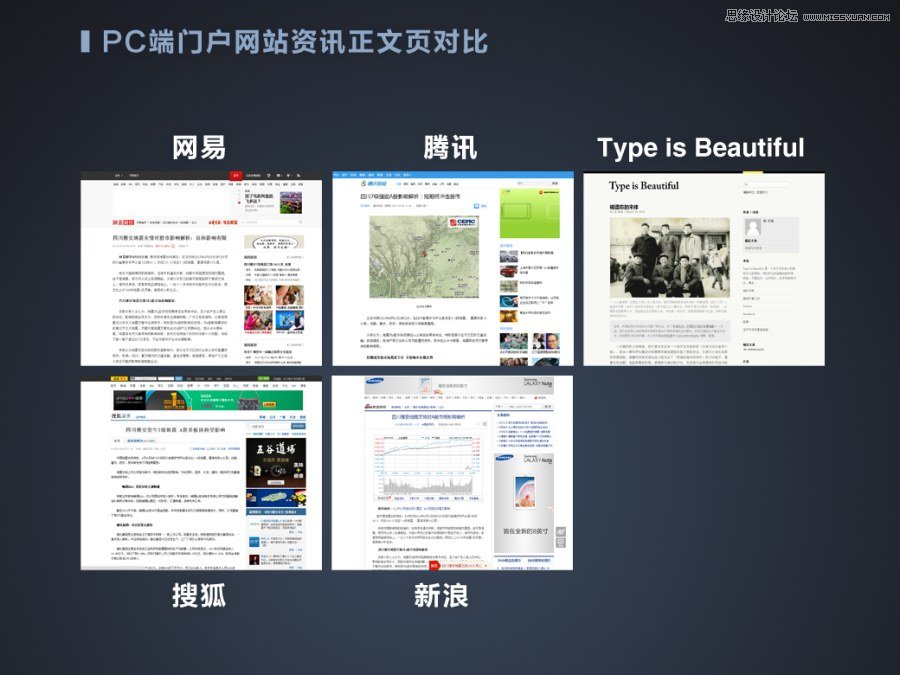This screenshot has height=675, width=900.
Task: Click the stock chart in 新浪 screenshot
Action: click(426, 467)
